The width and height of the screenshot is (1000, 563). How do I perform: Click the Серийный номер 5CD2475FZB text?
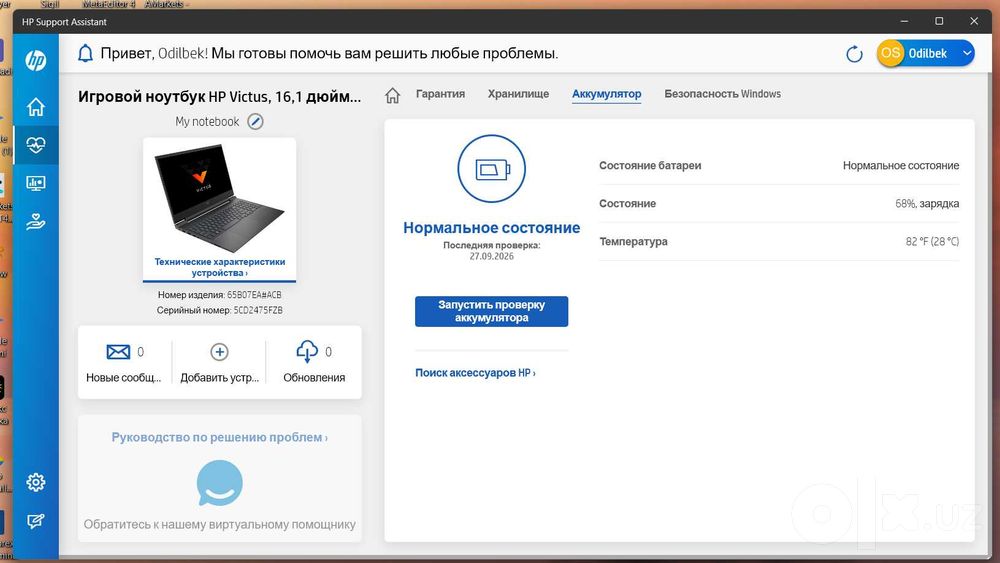point(219,311)
